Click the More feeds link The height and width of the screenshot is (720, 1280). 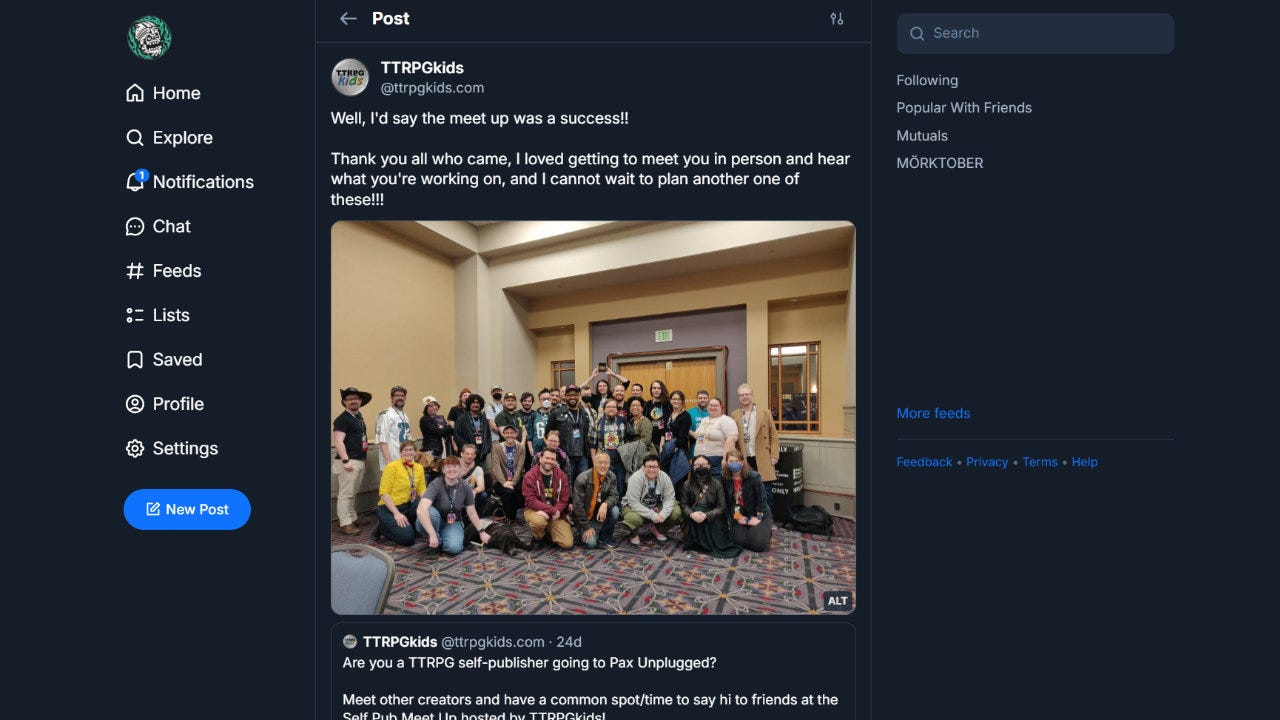(933, 413)
